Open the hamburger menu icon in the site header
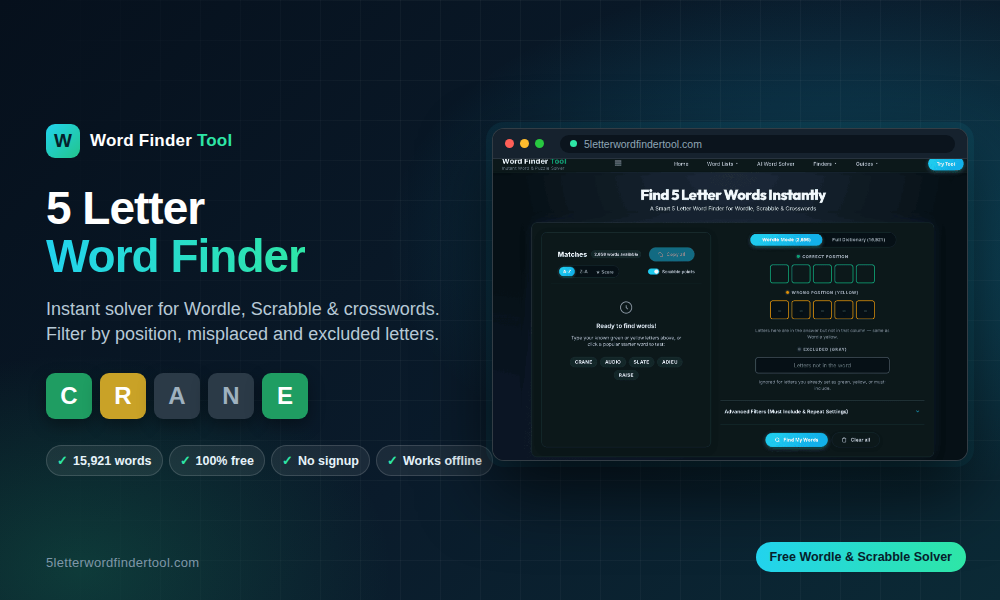1000x600 pixels. [618, 163]
